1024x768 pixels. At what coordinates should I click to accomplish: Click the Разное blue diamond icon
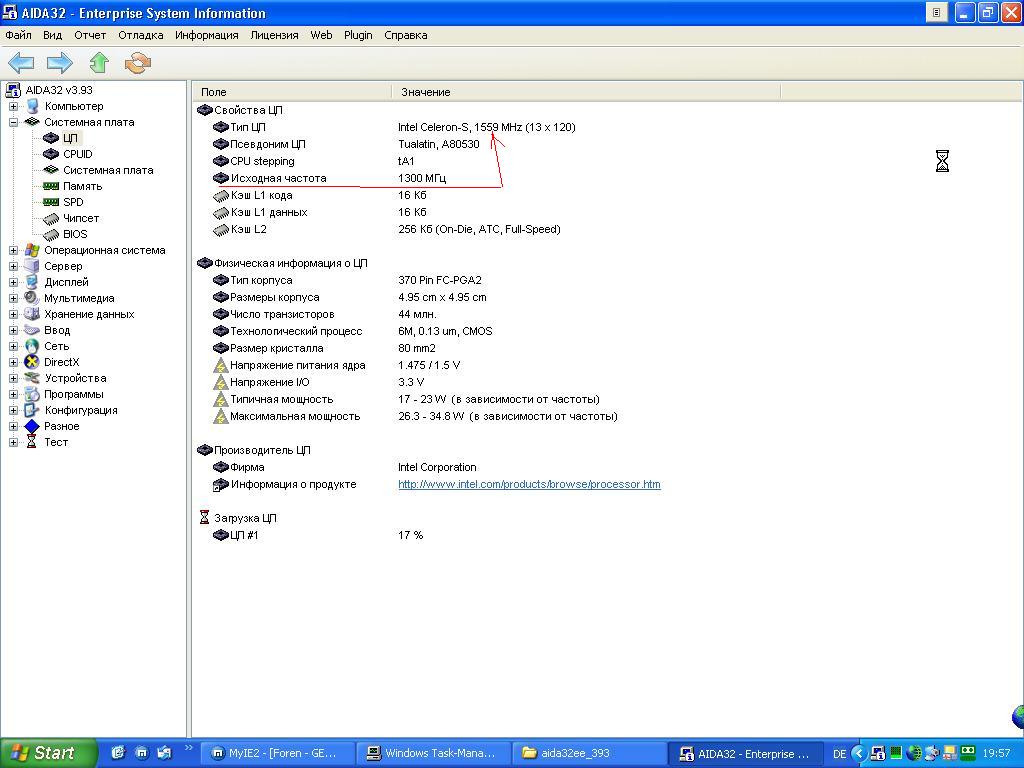(32, 426)
